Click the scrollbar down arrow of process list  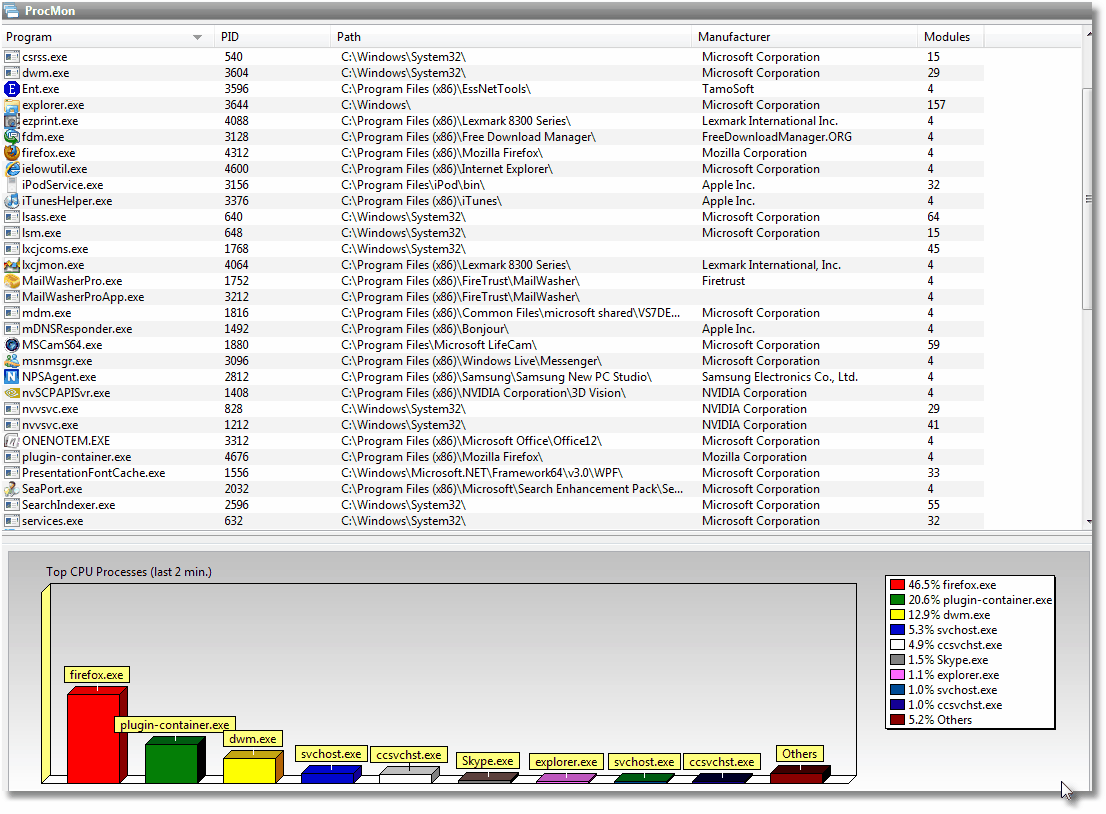coord(1088,522)
